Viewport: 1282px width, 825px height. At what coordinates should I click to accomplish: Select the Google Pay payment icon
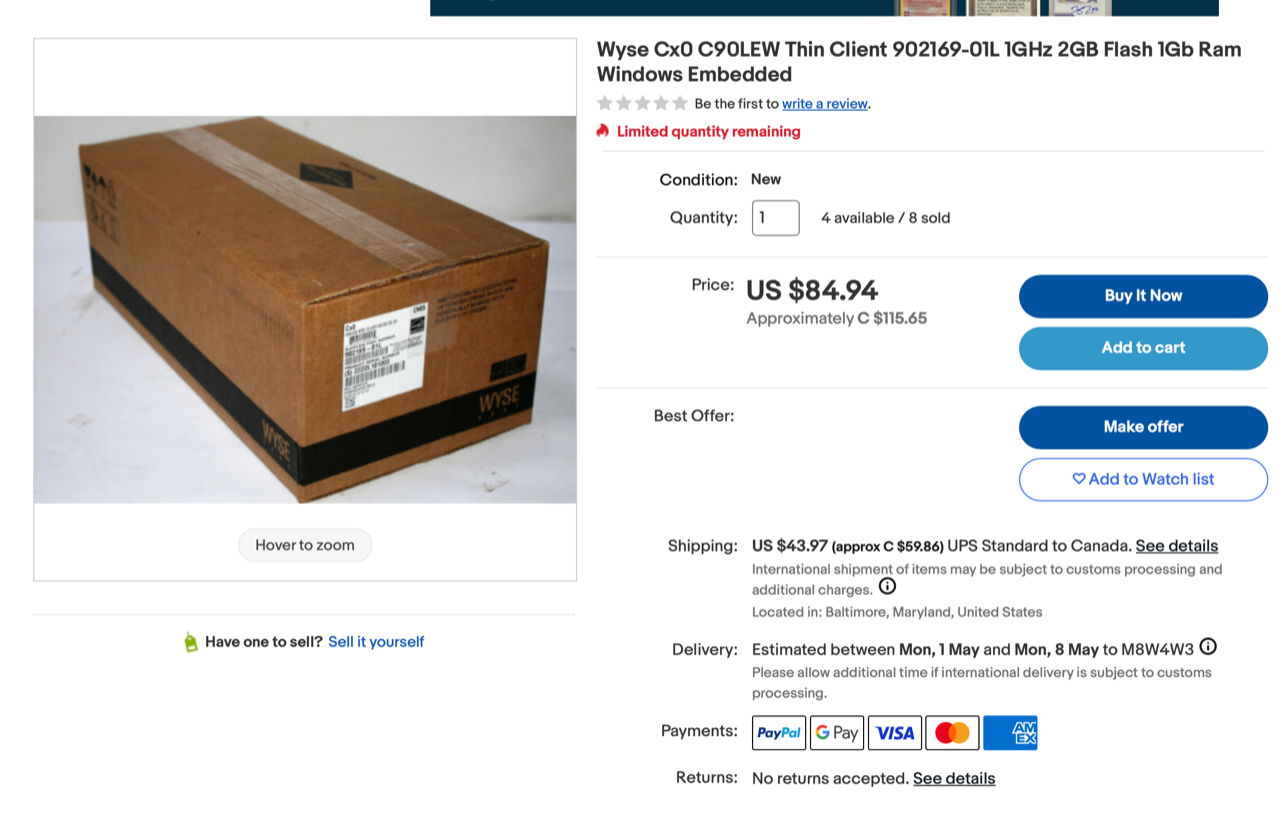click(x=837, y=733)
